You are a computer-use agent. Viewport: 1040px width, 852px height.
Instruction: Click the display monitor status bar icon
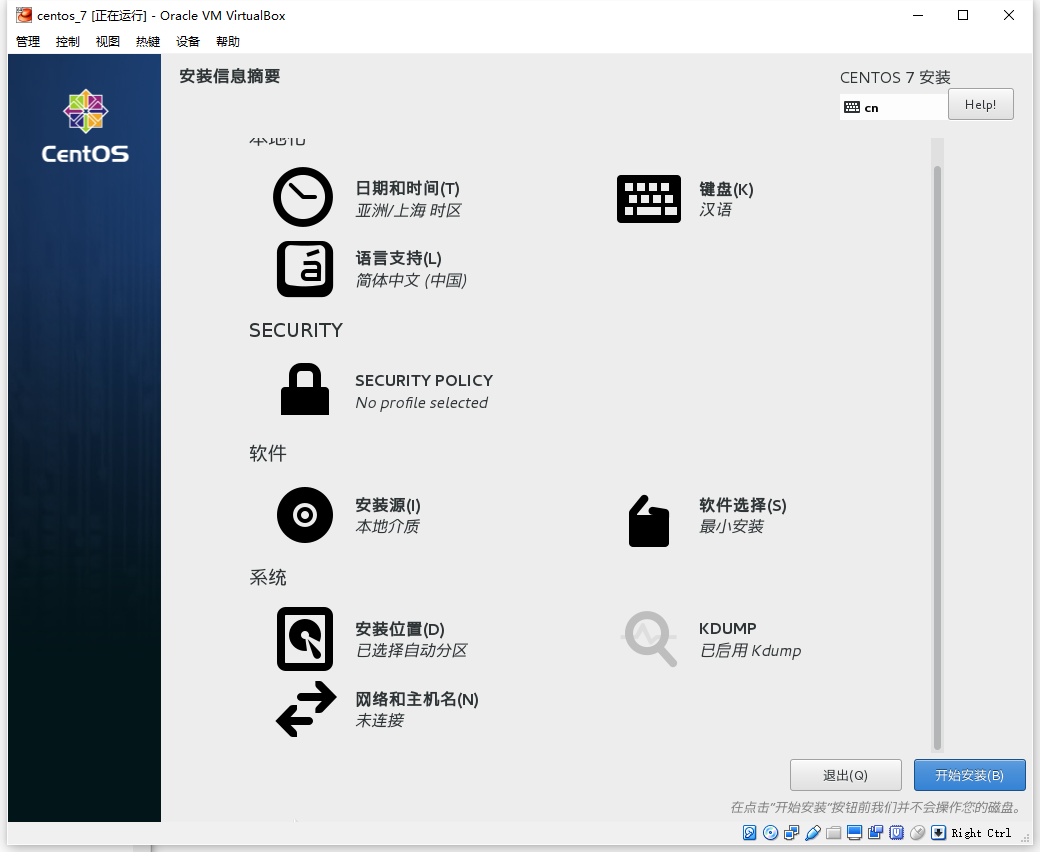pyautogui.click(x=854, y=833)
